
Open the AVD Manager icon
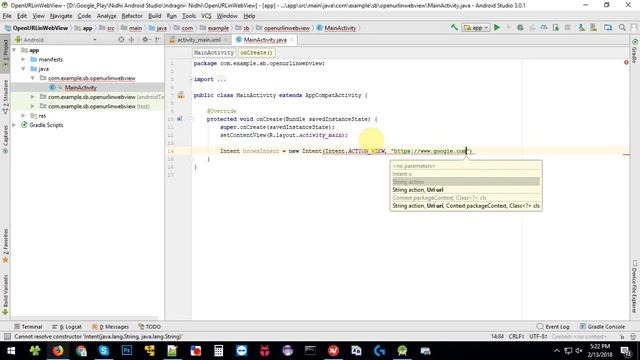[581, 27]
